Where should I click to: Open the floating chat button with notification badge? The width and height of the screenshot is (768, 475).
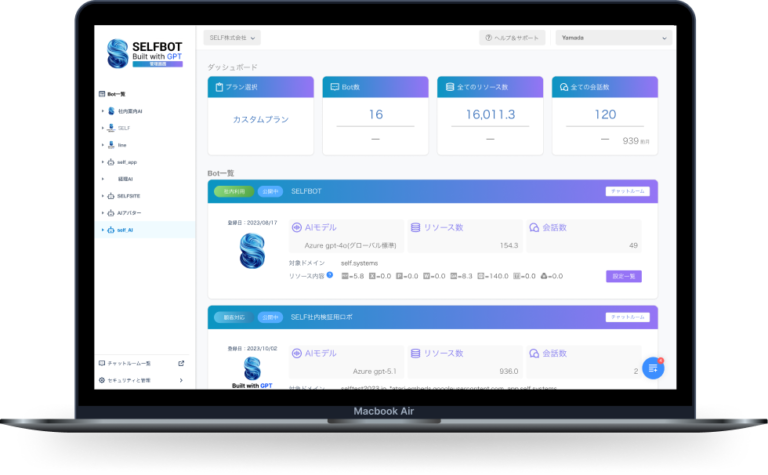(x=652, y=368)
